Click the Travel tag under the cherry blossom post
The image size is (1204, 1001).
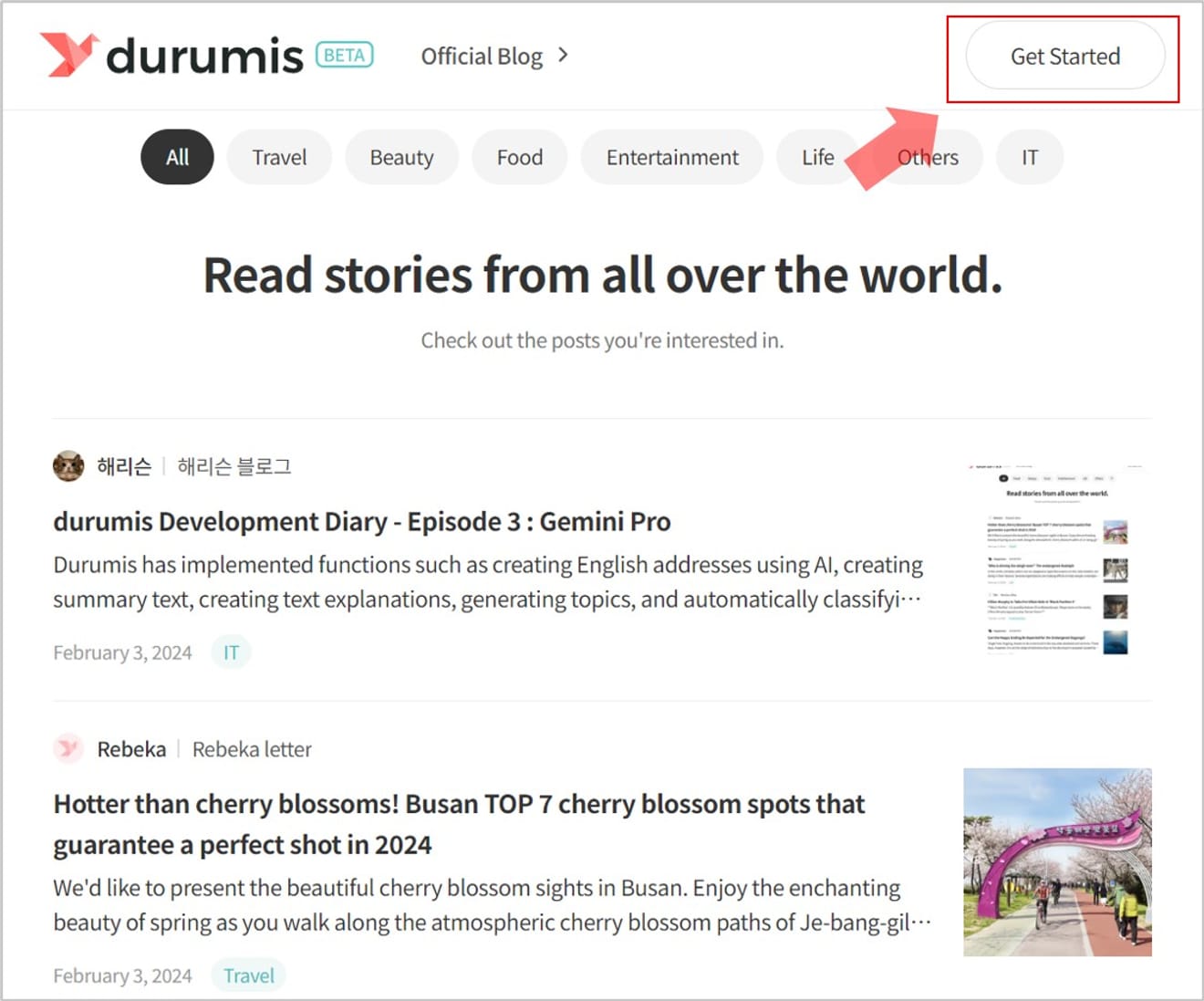[249, 975]
